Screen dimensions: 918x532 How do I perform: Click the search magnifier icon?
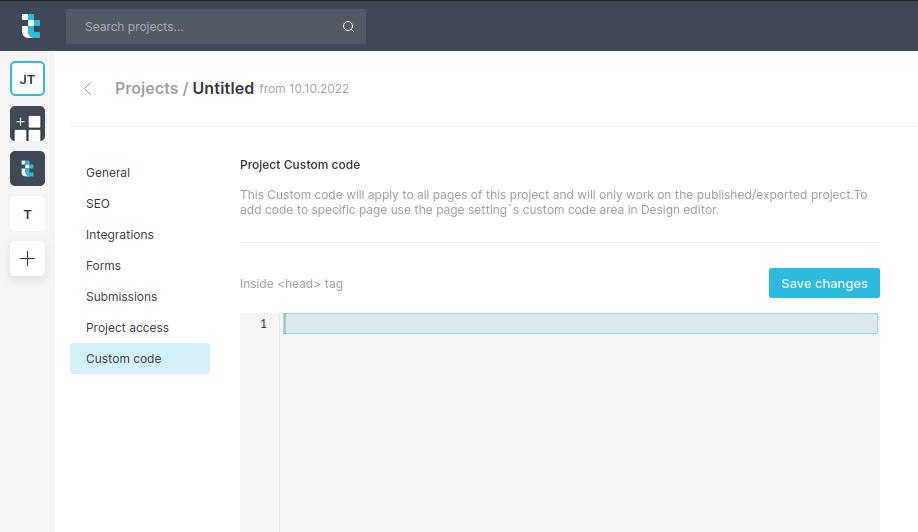click(348, 27)
